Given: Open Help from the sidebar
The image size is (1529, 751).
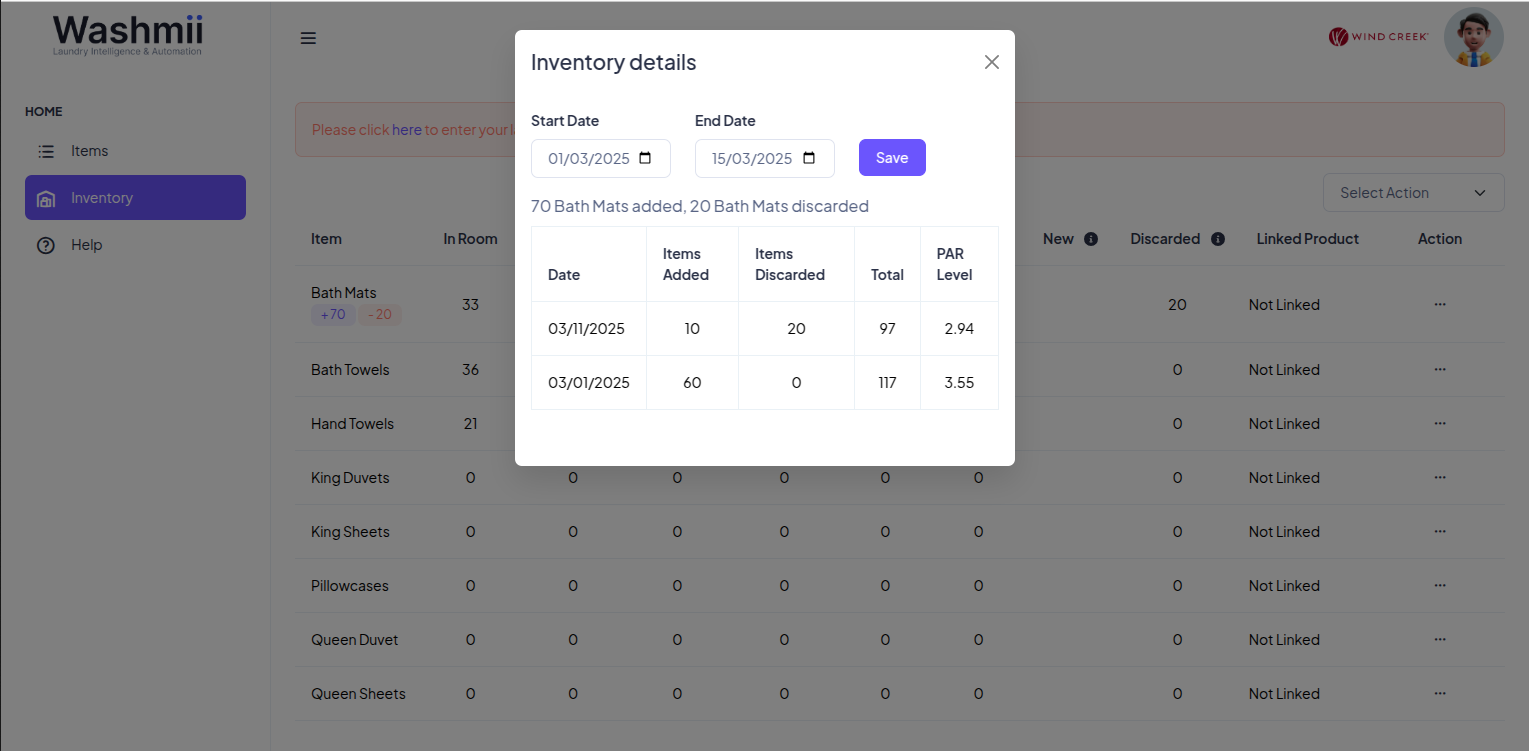Looking at the screenshot, I should 86,245.
